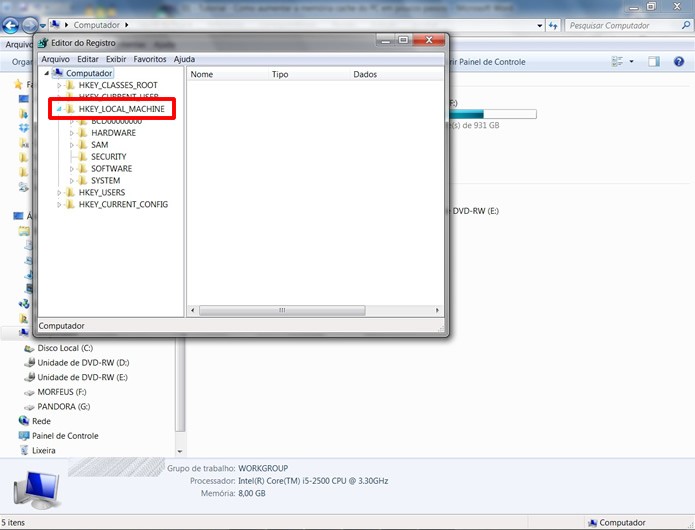Expand the HKEY_USERS key
The width and height of the screenshot is (695, 530).
[x=59, y=193]
